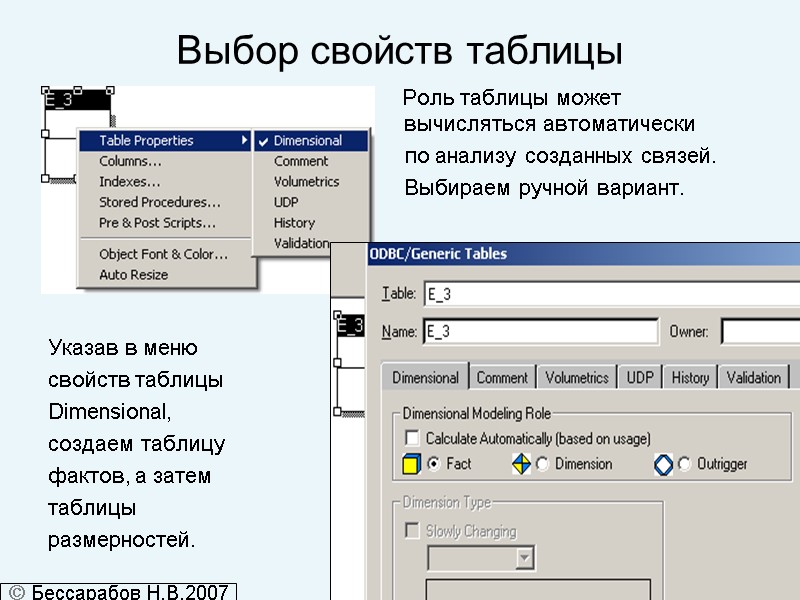Open the Volumetrics tab
This screenshot has width=800, height=600.
click(576, 377)
